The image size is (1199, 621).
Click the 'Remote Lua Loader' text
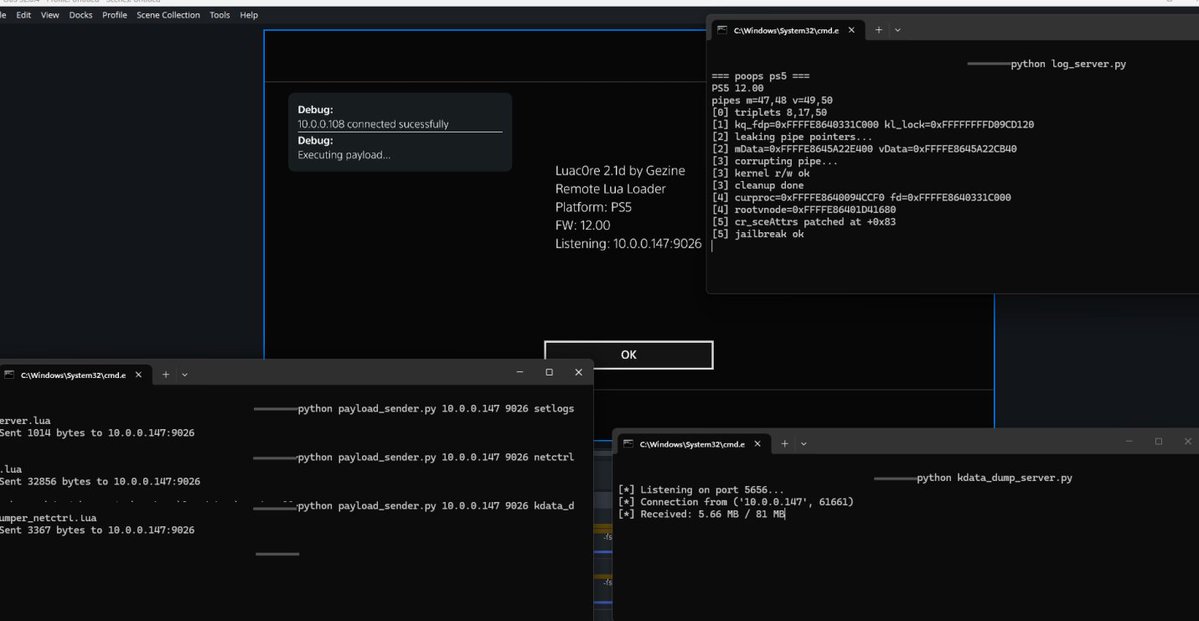[610, 189]
